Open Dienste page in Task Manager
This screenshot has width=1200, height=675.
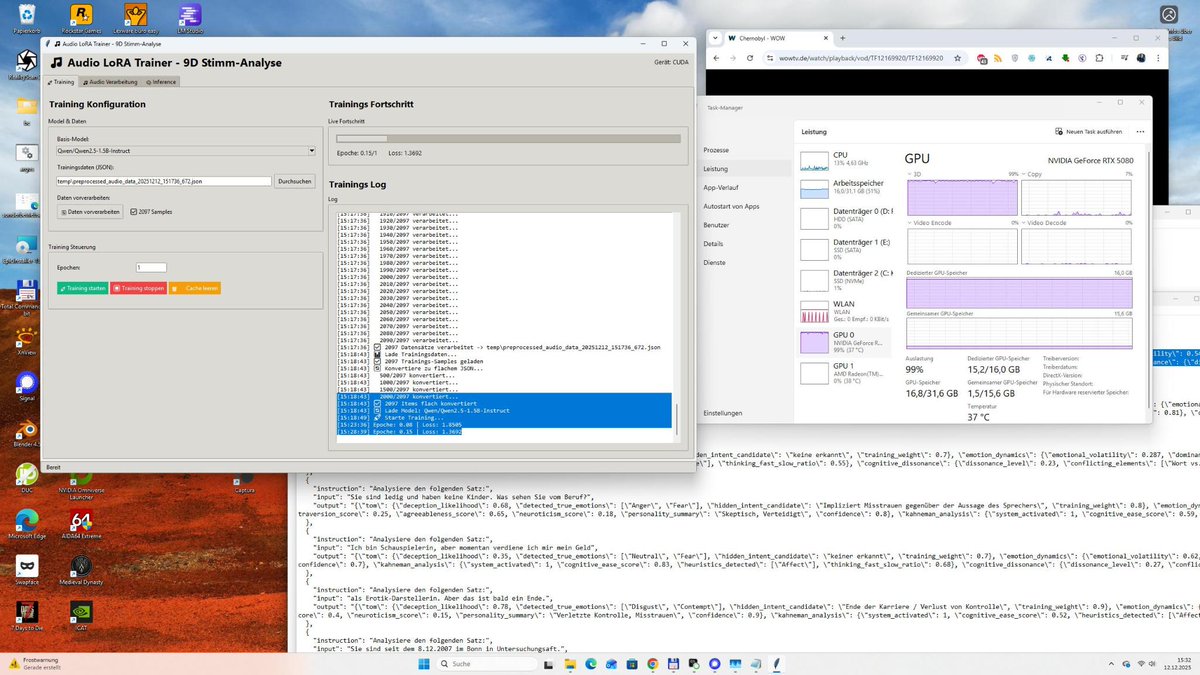coord(715,262)
